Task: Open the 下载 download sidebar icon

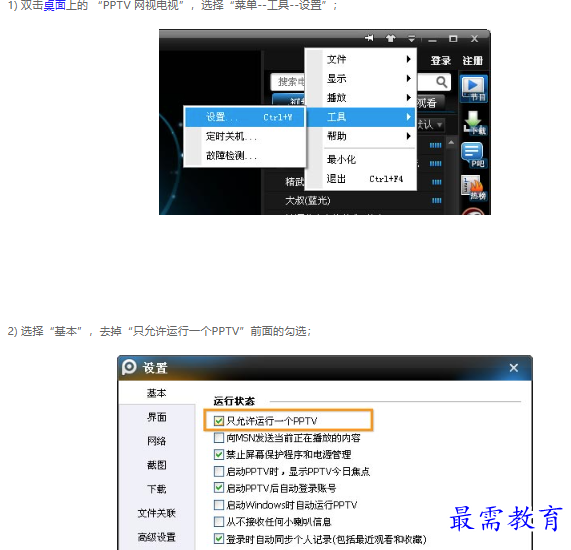Action: (474, 122)
